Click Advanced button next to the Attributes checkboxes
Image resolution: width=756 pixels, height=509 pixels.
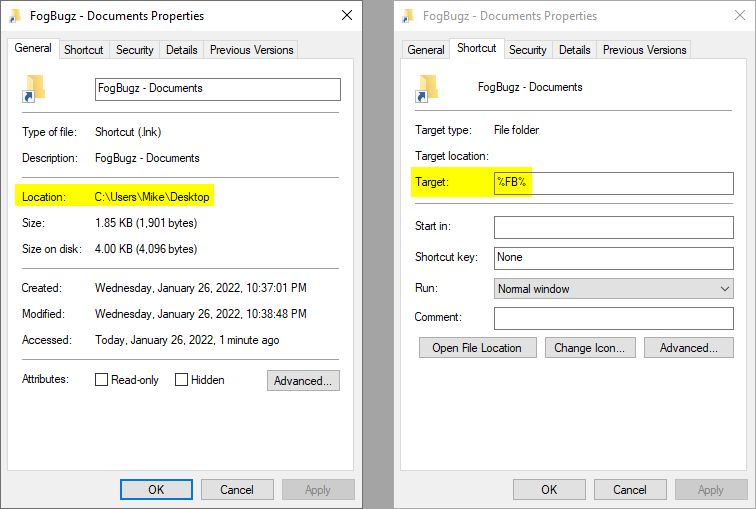click(303, 380)
